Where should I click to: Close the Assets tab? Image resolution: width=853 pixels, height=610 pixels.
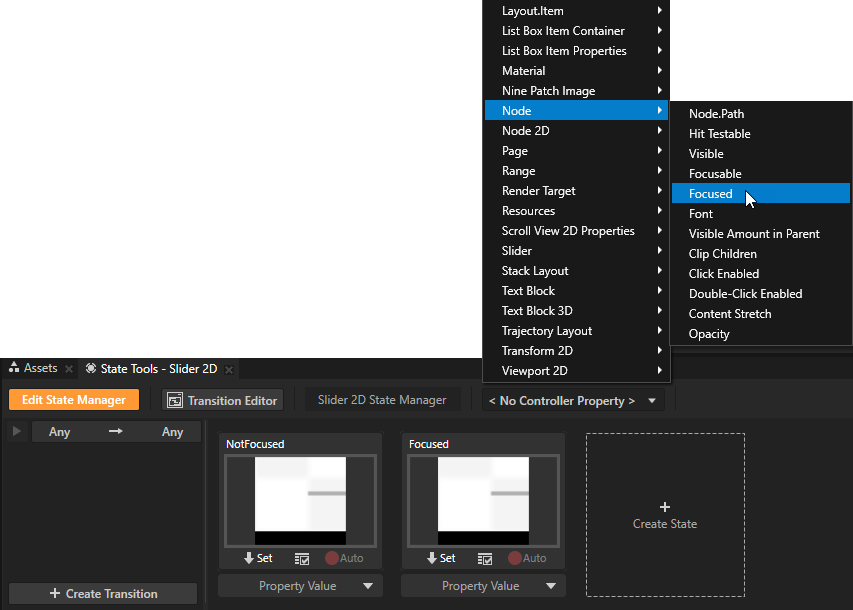[69, 369]
